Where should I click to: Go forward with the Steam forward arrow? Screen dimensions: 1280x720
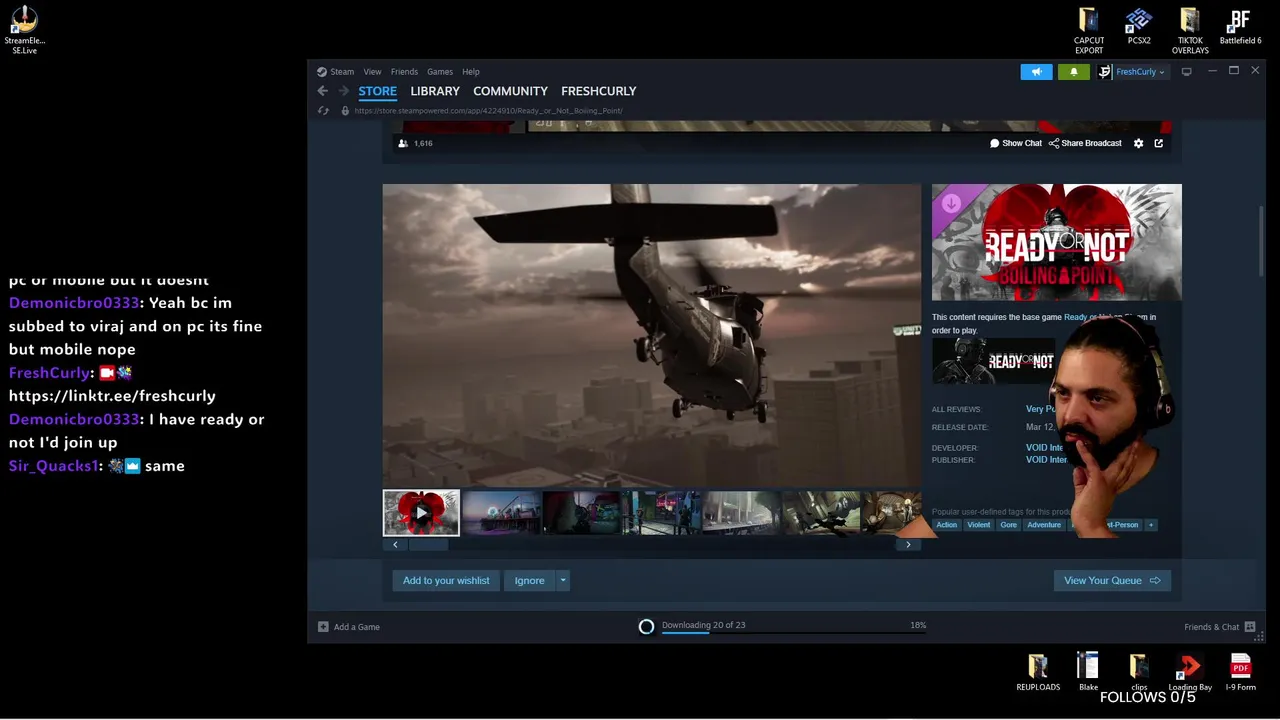[x=343, y=91]
